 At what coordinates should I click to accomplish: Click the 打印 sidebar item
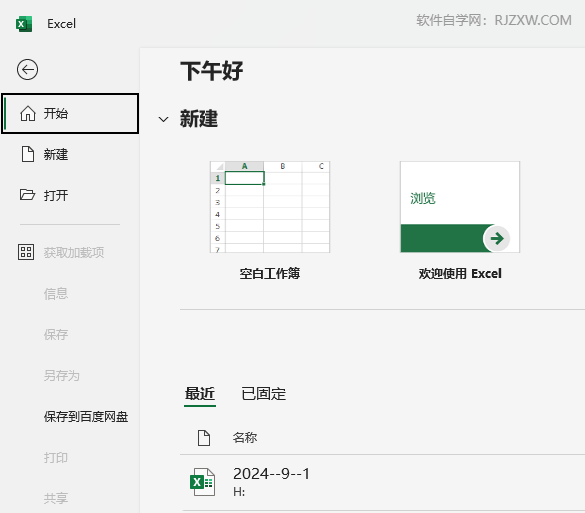pyautogui.click(x=56, y=457)
